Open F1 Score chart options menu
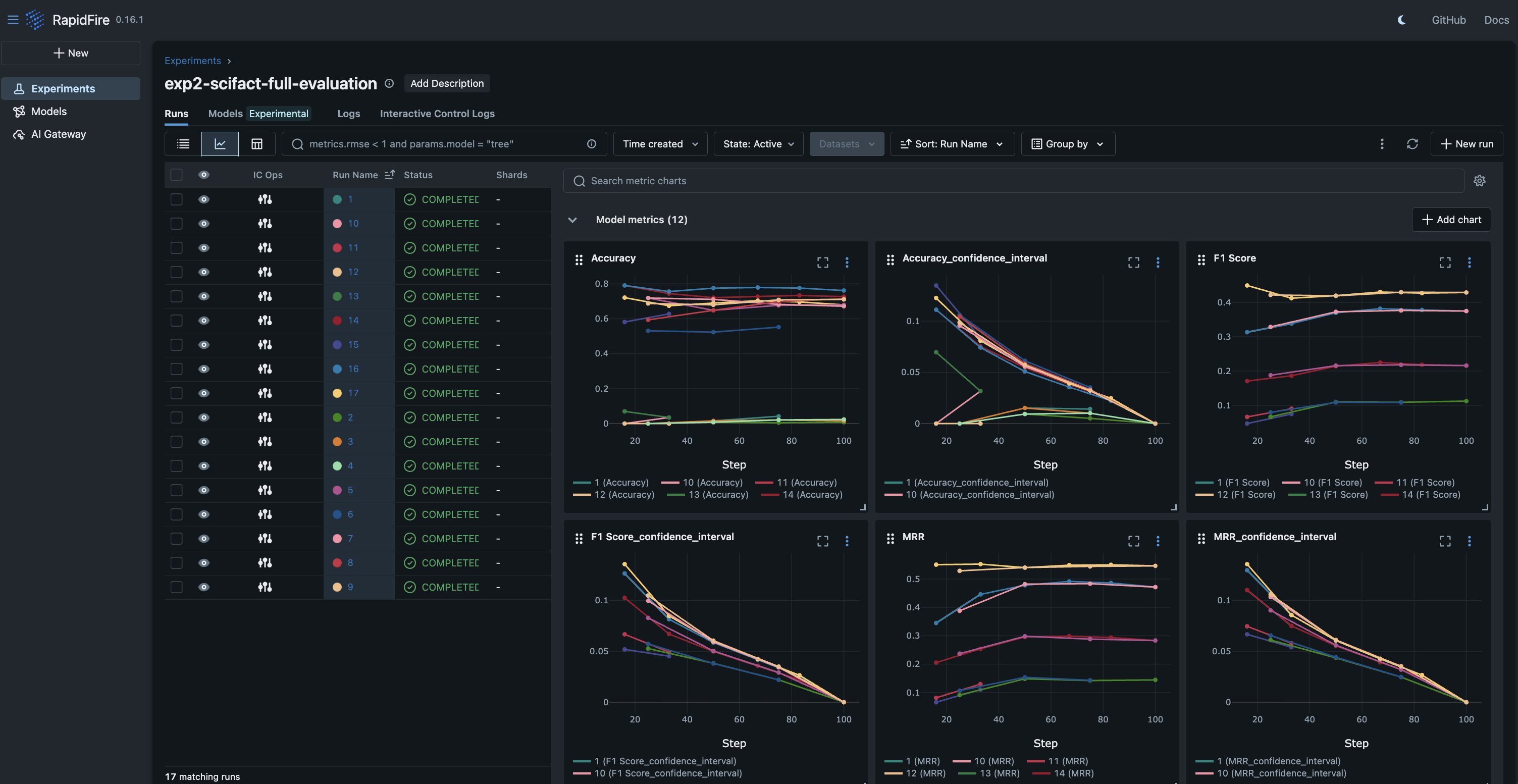Viewport: 1518px width, 784px height. [x=1469, y=263]
